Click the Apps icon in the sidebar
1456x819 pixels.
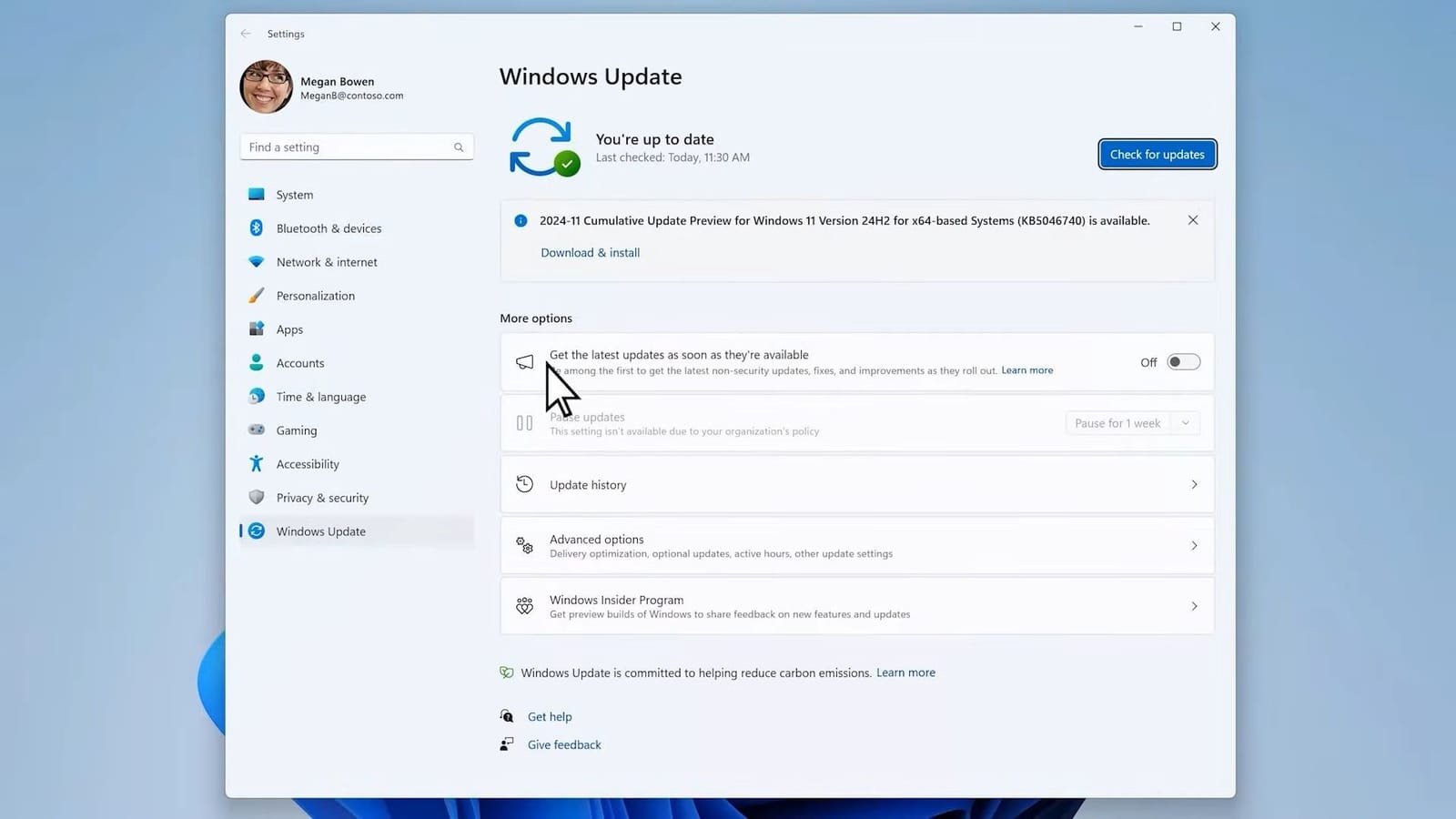[x=257, y=329]
